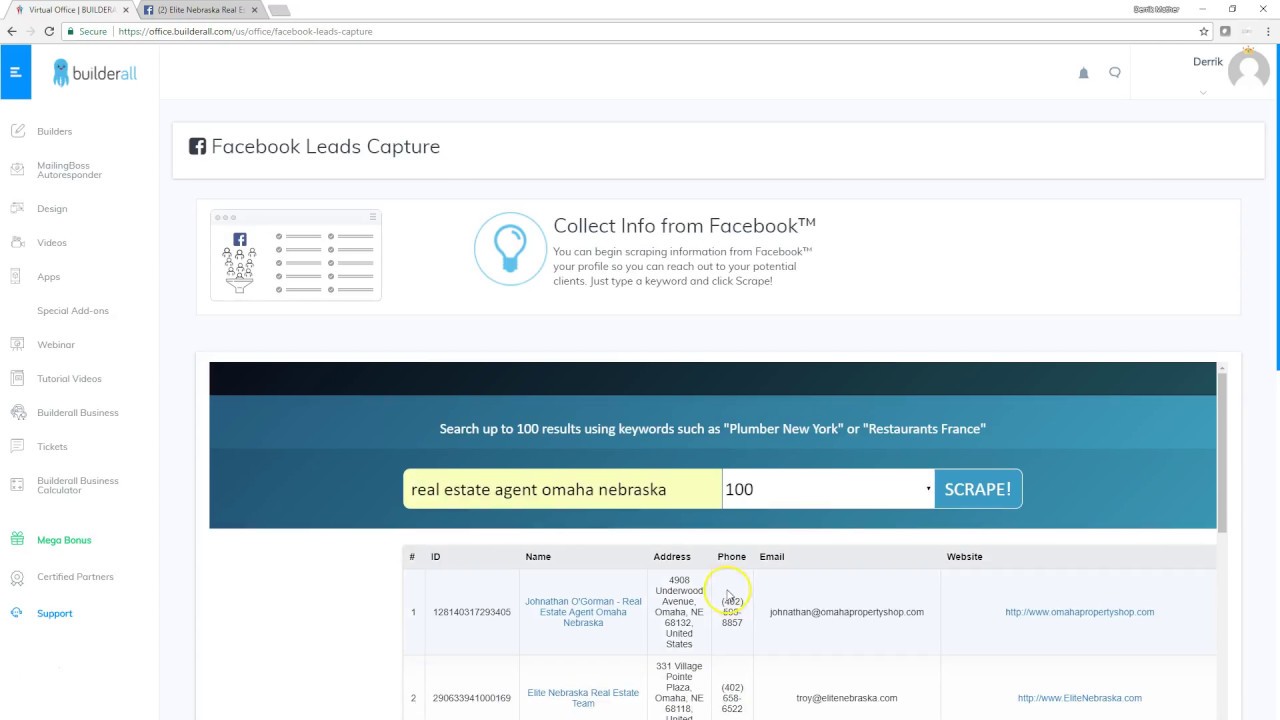Open a new browser tab

pos(279,10)
